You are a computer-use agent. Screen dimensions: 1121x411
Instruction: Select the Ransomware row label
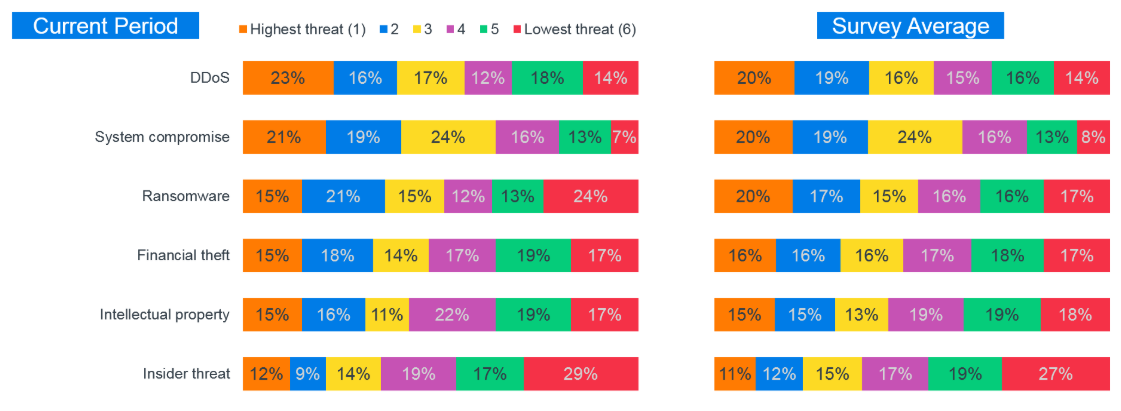[x=186, y=196]
